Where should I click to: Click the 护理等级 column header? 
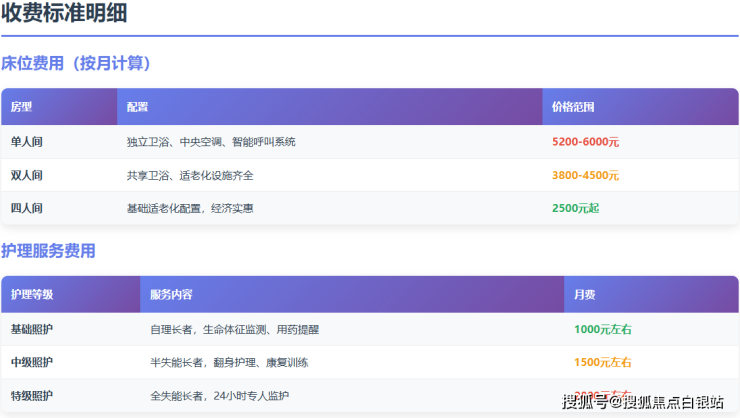32,295
